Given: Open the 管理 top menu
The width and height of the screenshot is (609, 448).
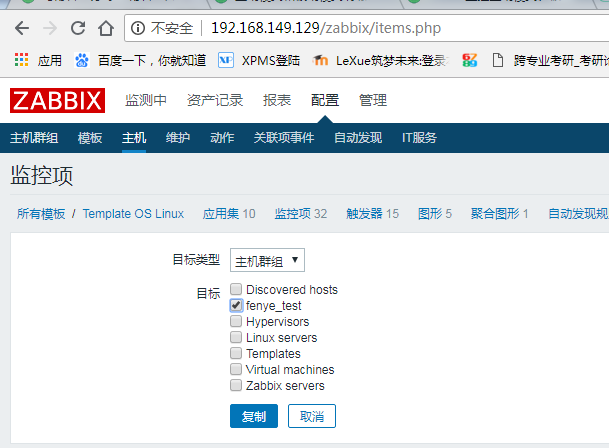Looking at the screenshot, I should [373, 100].
